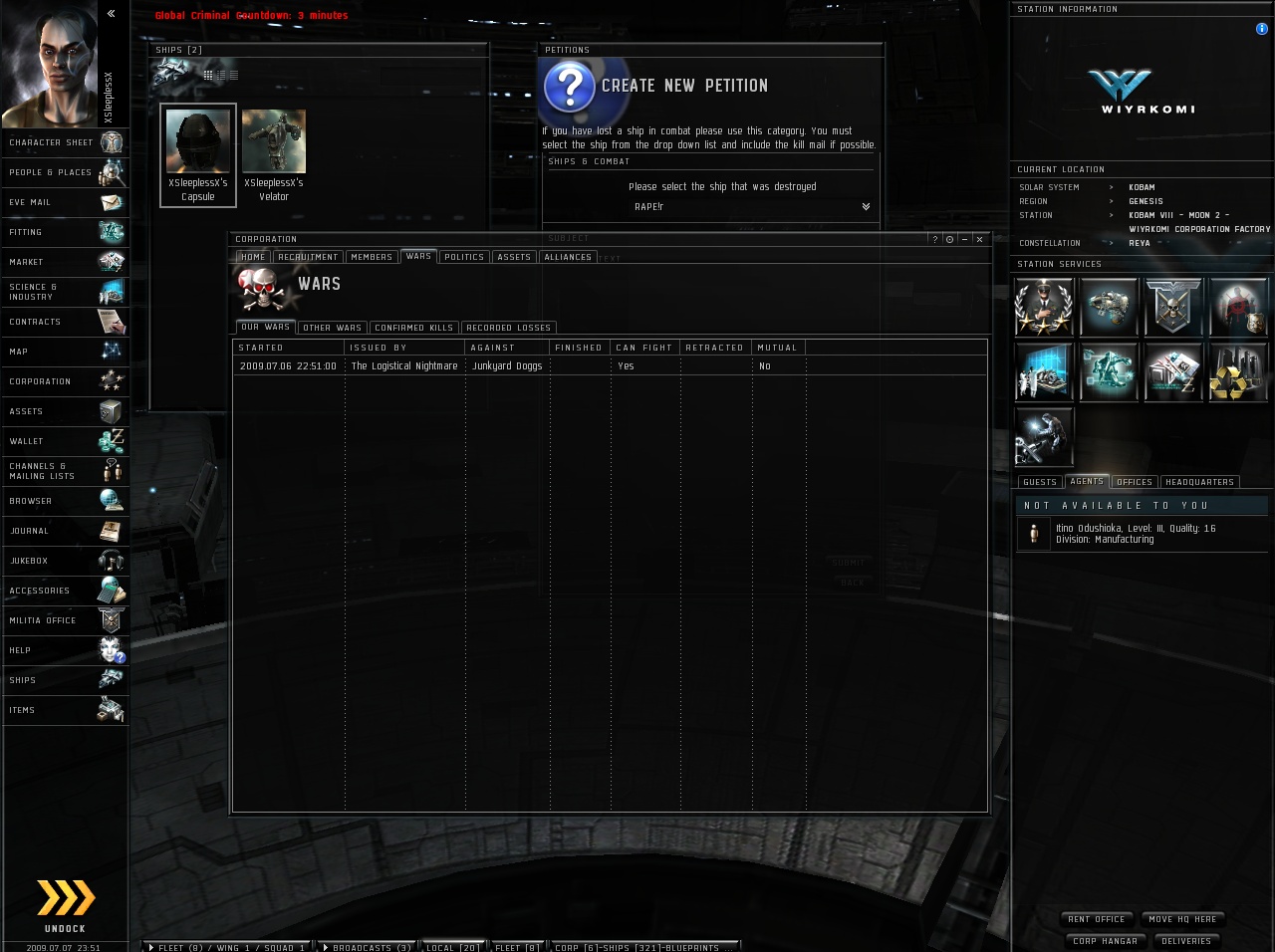Open the reprocessing plant recycle service icon
This screenshot has width=1275, height=952.
pos(1238,371)
